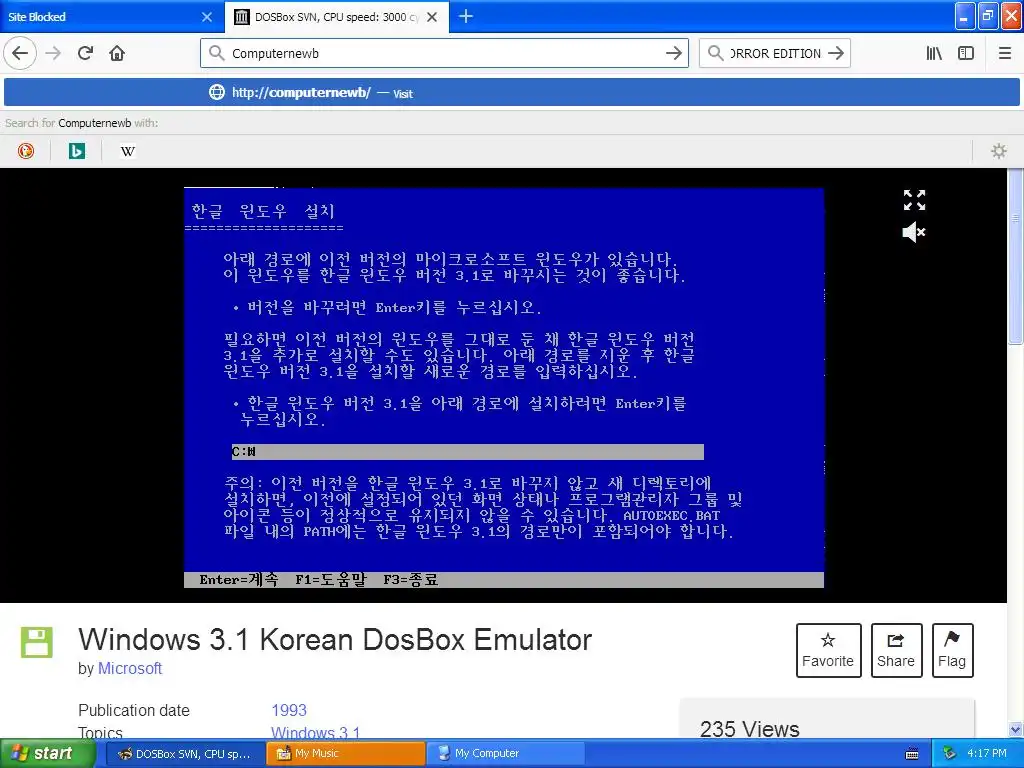This screenshot has height=768, width=1024.
Task: Open the Windows 3.1 topic link
Action: 315,732
